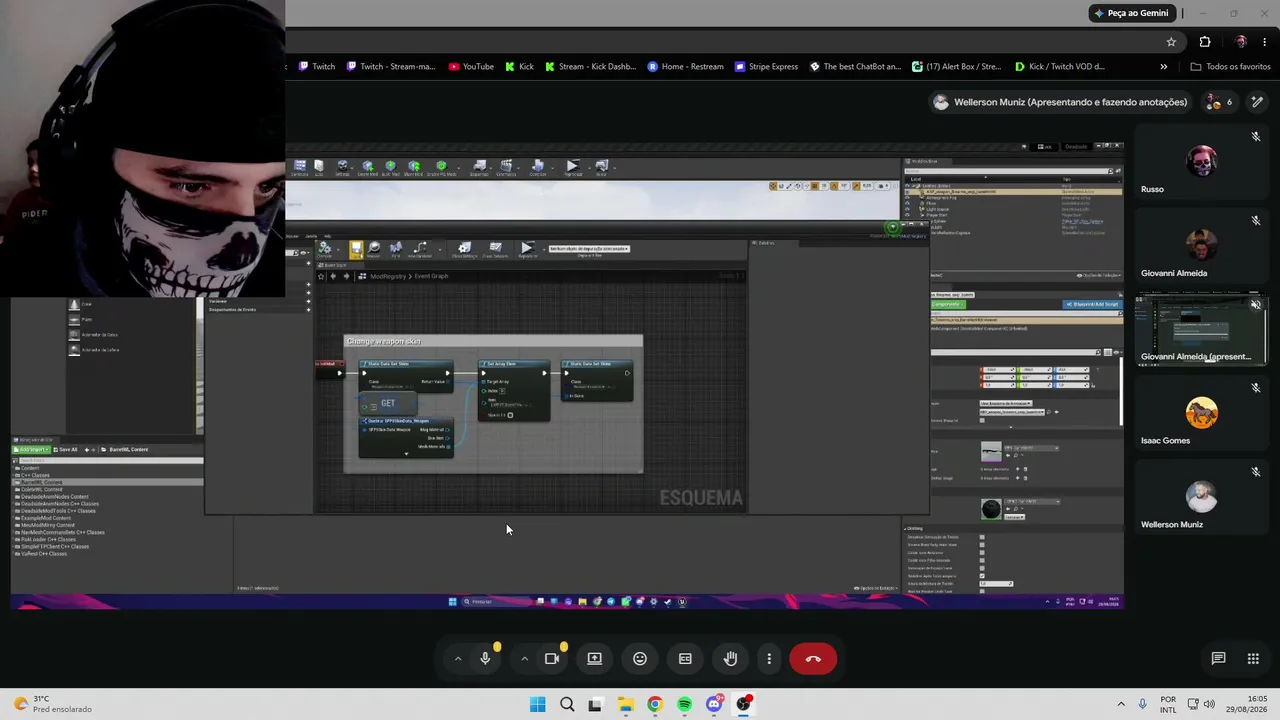The width and height of the screenshot is (1280, 720).
Task: Open the Twitch bookmark
Action: (317, 67)
